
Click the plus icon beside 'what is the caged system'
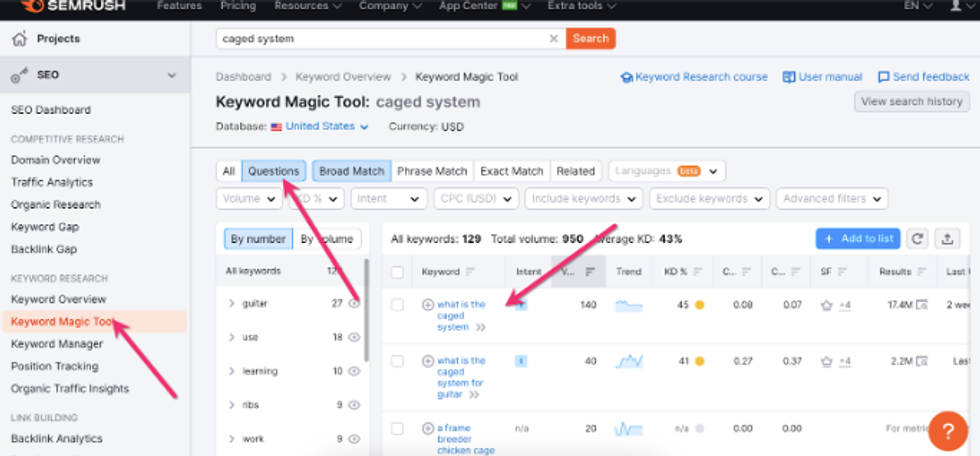pos(428,305)
